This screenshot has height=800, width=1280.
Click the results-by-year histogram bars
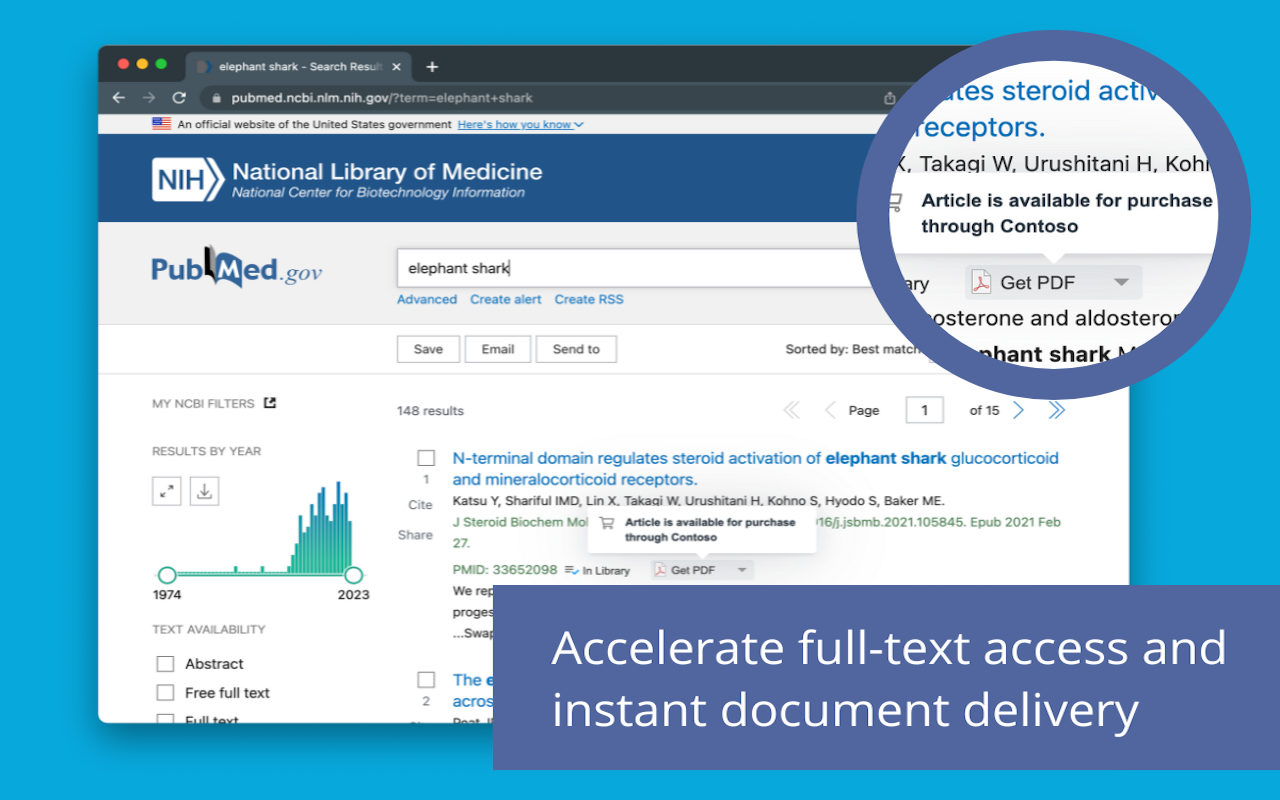(320, 528)
